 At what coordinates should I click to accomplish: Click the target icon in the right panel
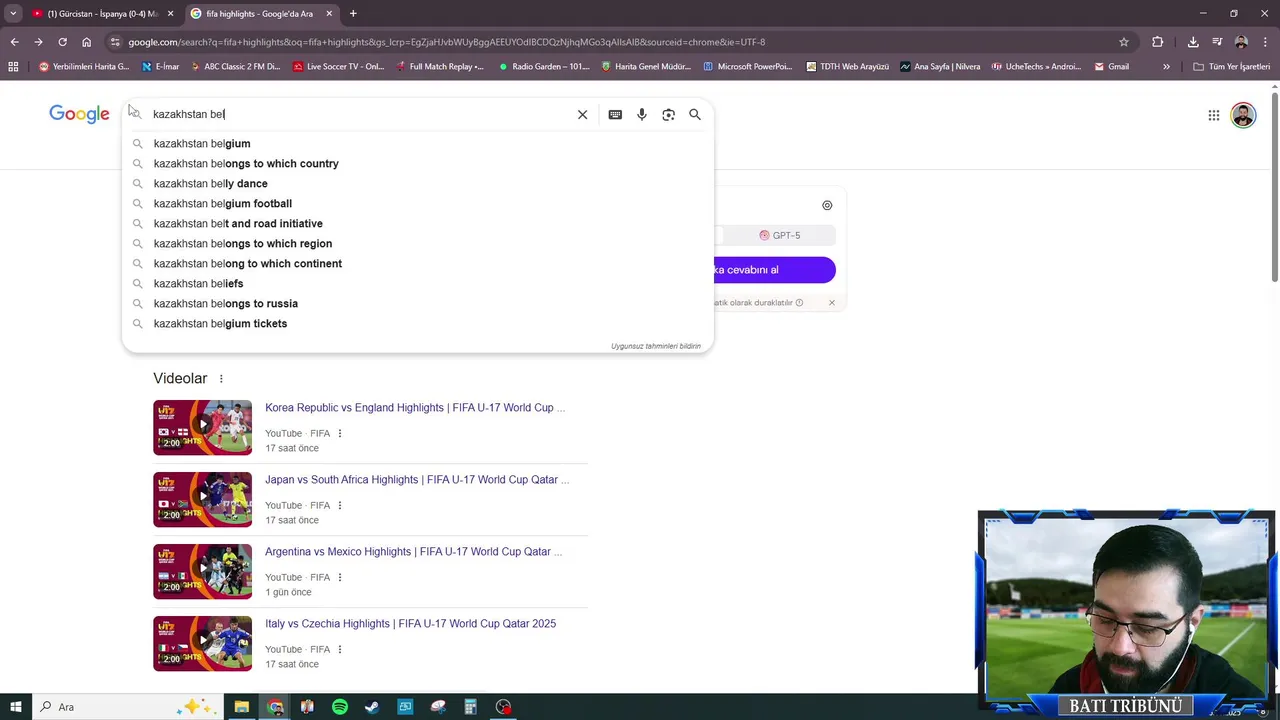click(827, 205)
